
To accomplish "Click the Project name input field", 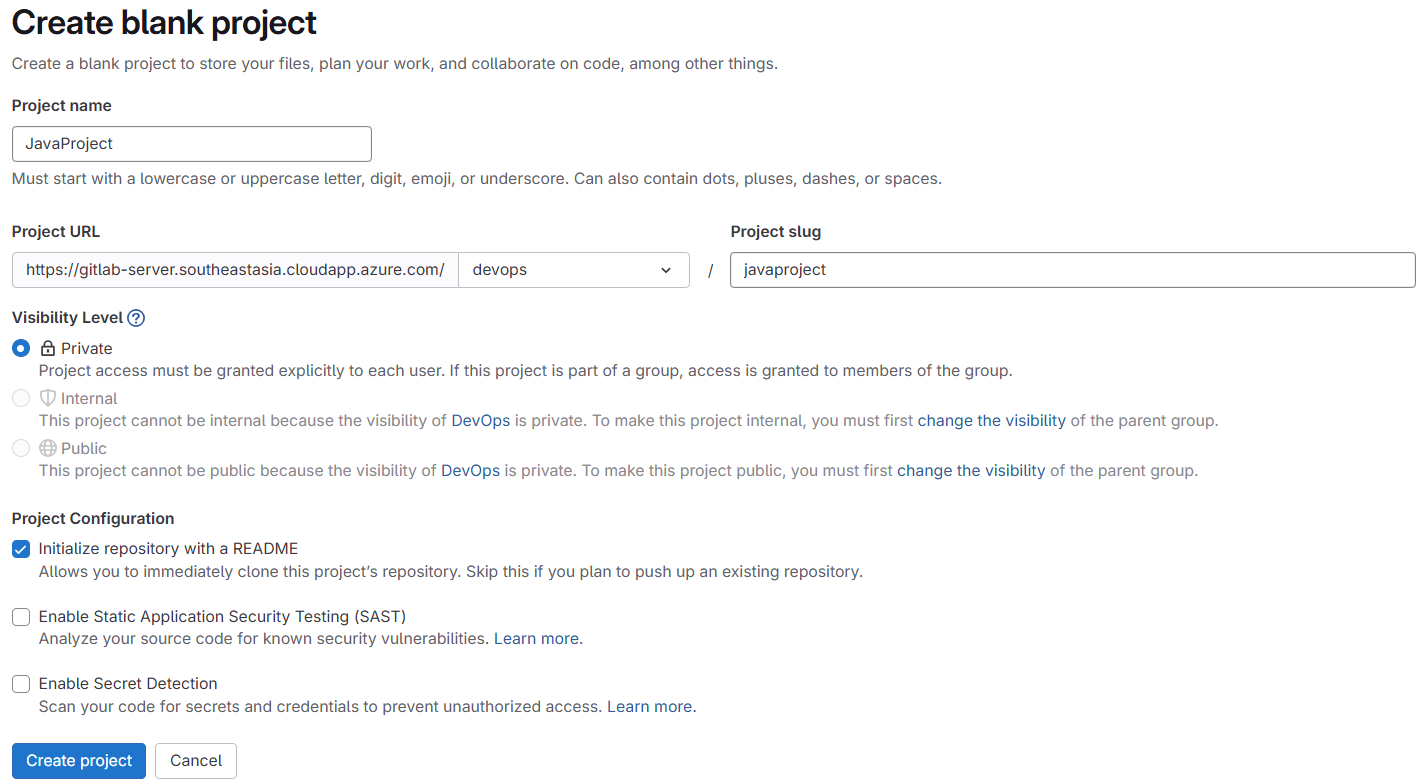I will (x=191, y=143).
